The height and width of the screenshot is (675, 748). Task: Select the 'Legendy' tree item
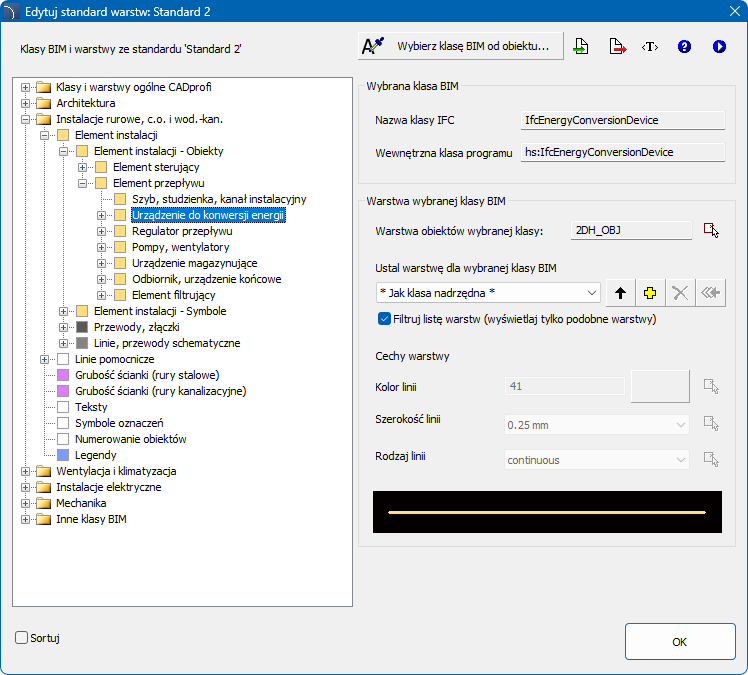[x=96, y=455]
